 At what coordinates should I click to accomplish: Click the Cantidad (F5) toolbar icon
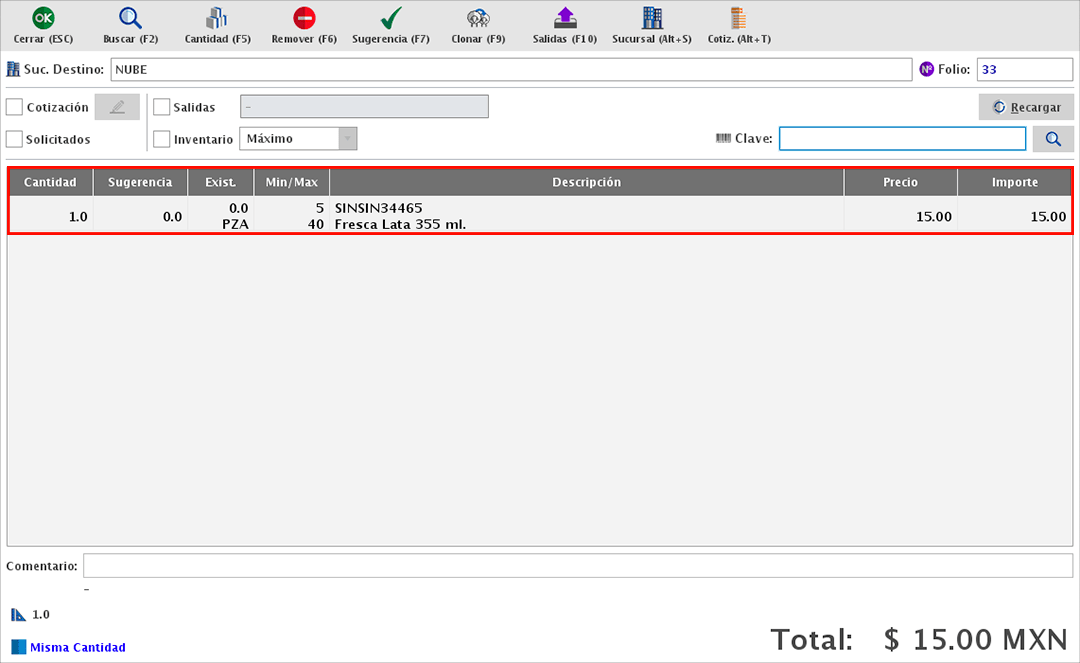[x=217, y=18]
